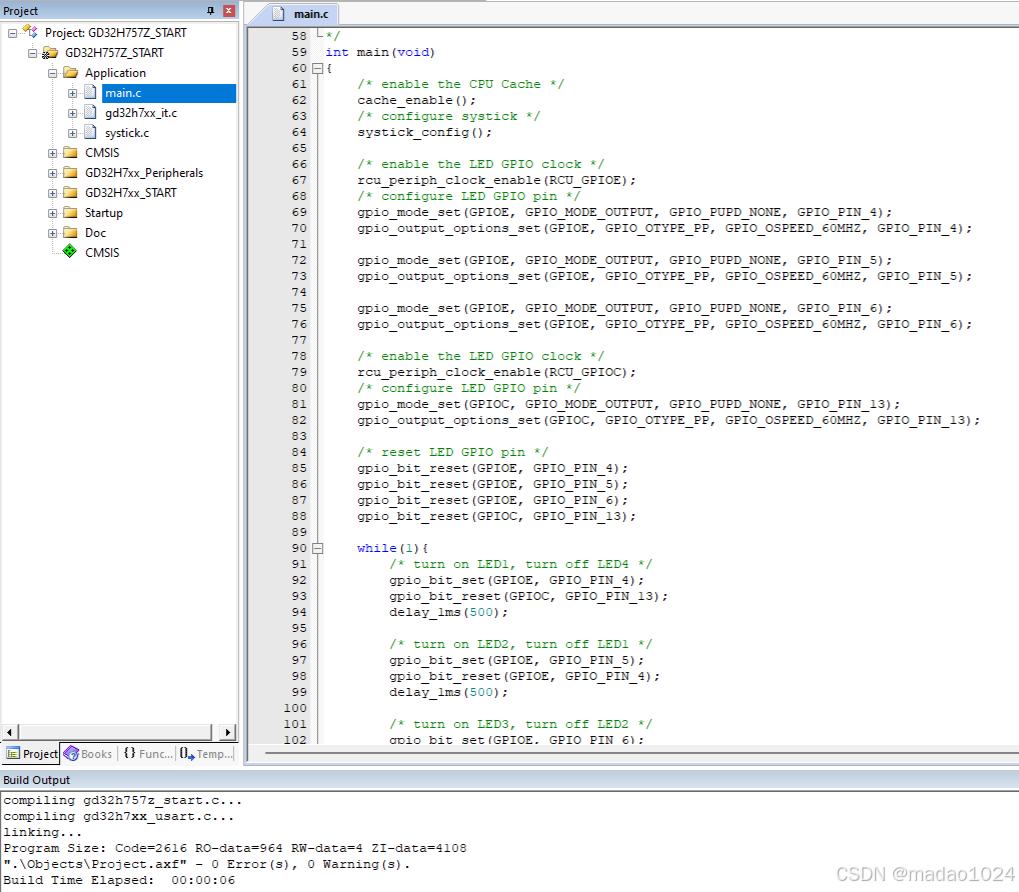Click the gd32h7xx_it.c file icon
Screen dimensions: 1019x892
pyautogui.click(x=90, y=112)
